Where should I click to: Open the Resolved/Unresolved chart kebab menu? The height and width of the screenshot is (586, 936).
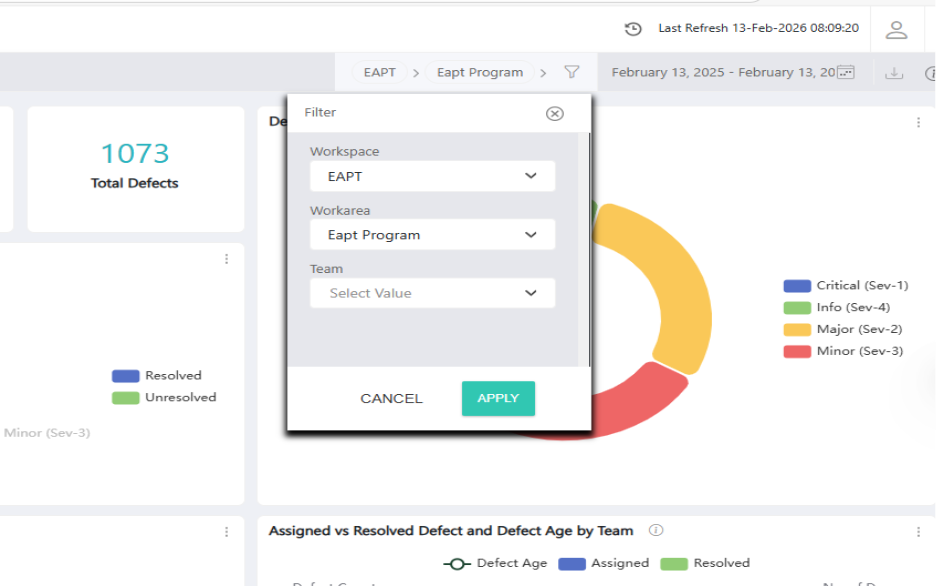tap(226, 259)
